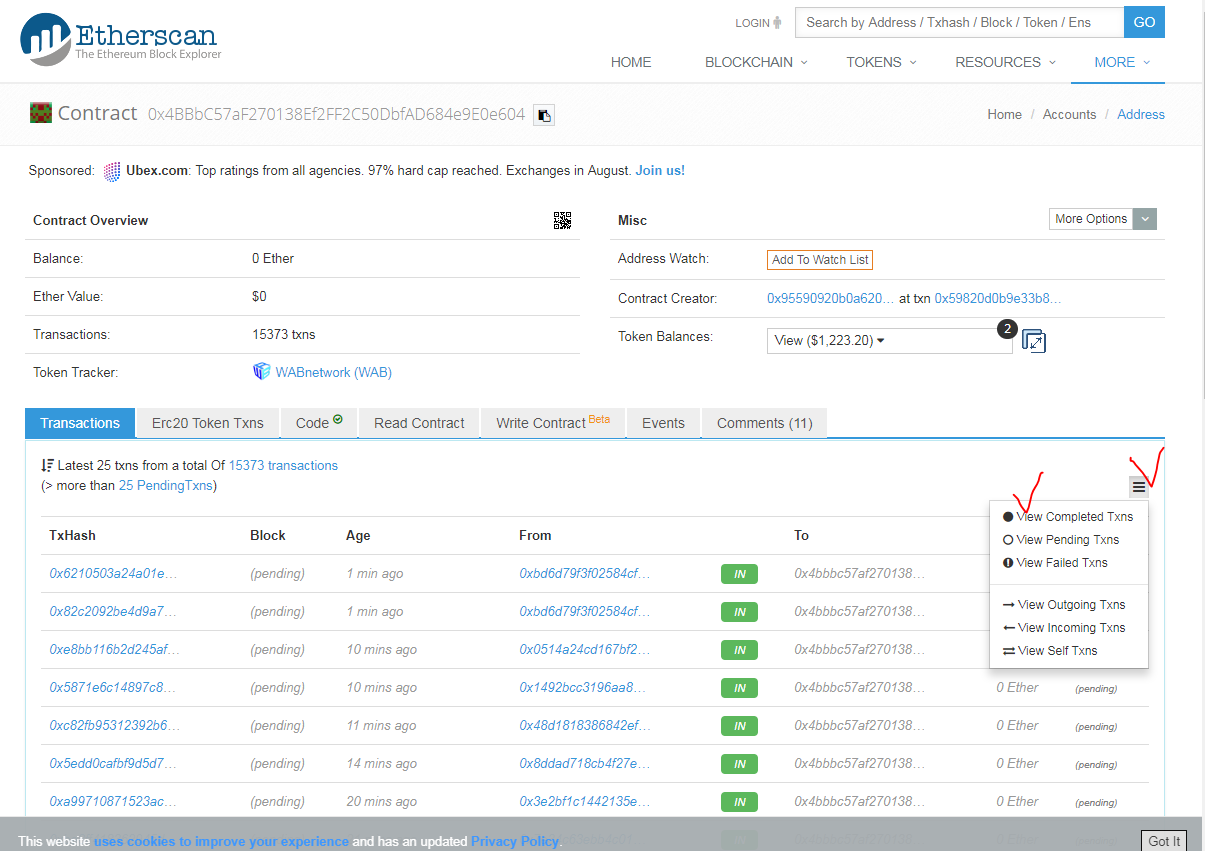Open the Code tab
Viewport: 1205px width, 851px height.
[319, 423]
